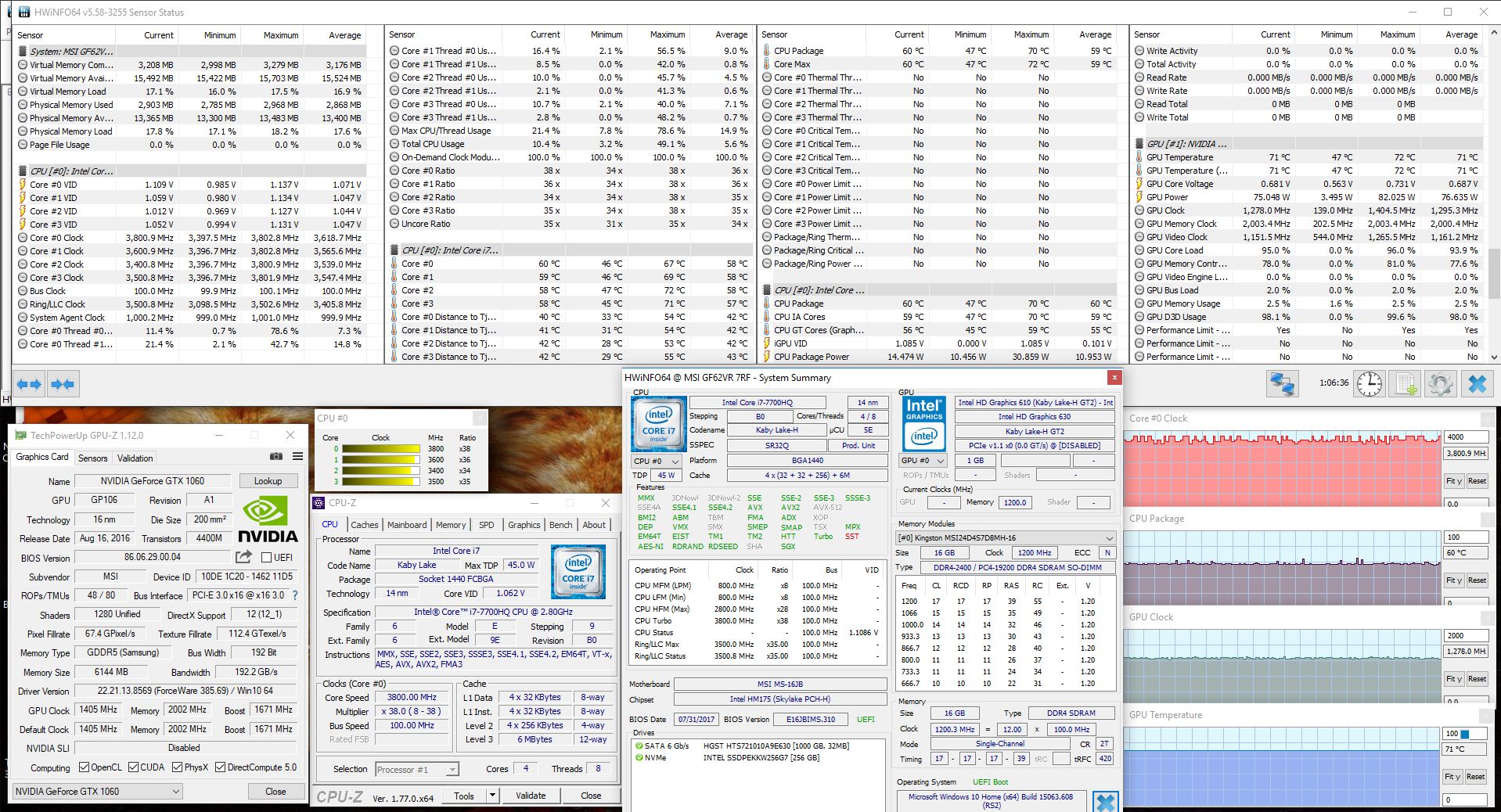Take GPU-Z screenshot with camera icon
Image resolution: width=1501 pixels, height=812 pixels.
click(276, 456)
